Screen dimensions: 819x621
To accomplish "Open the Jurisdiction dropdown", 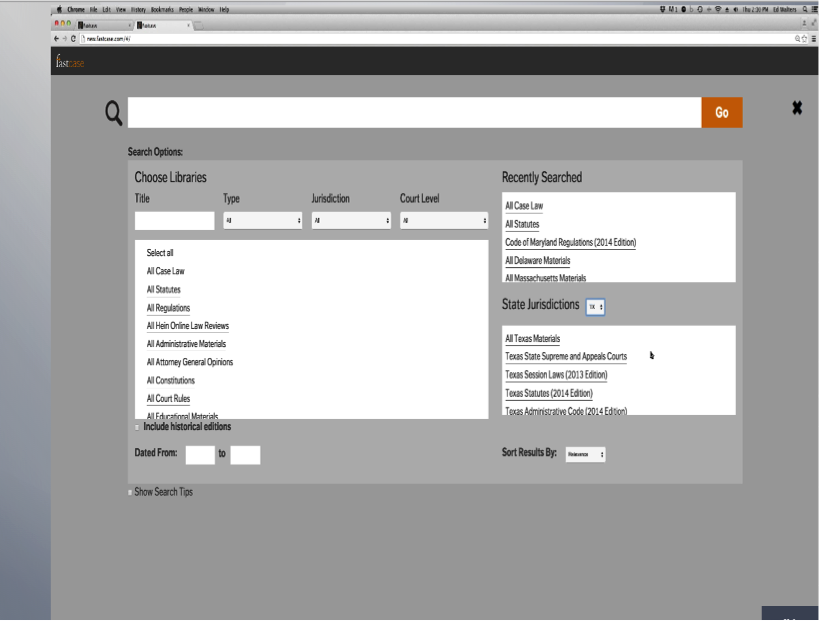I will (351, 220).
